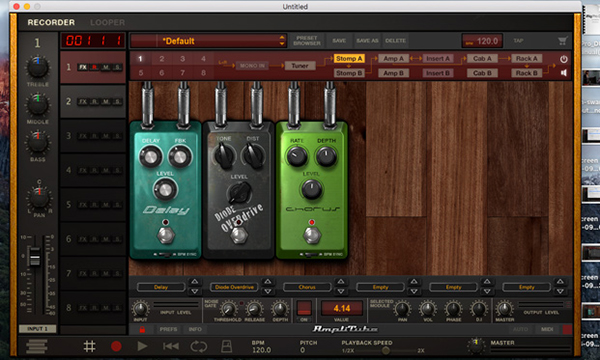The height and width of the screenshot is (360, 600).
Task: Switch to the LOOPER tab
Action: pyautogui.click(x=108, y=23)
